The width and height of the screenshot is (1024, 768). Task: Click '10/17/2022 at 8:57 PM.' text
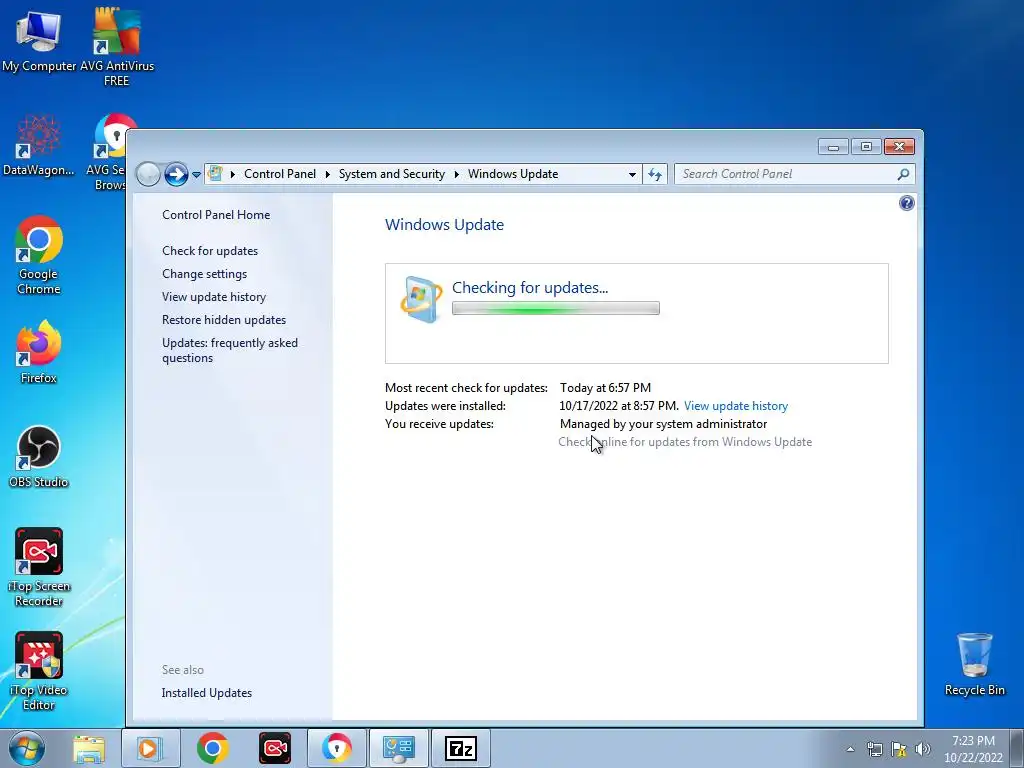coord(619,406)
